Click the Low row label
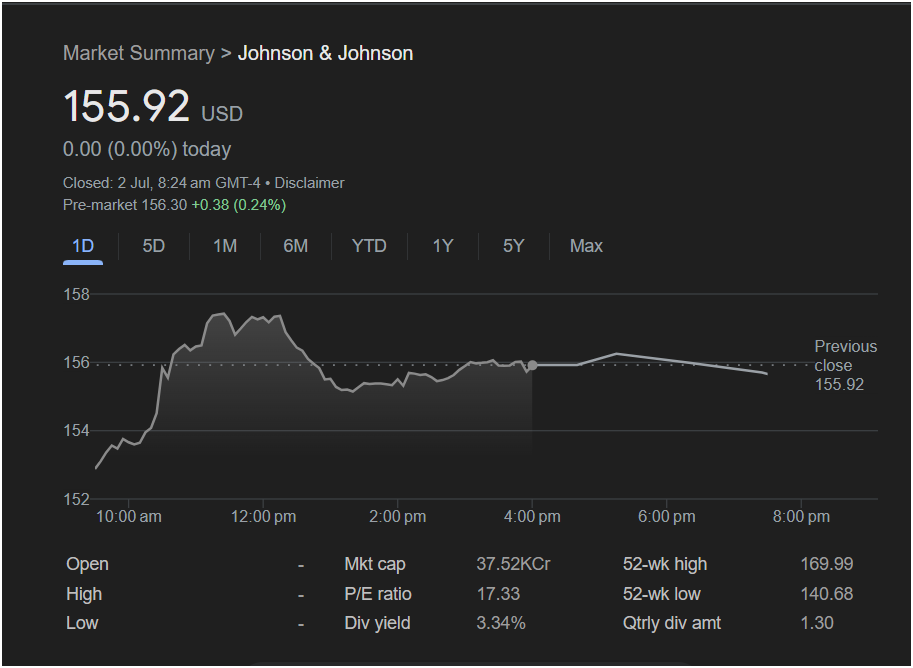The image size is (913, 668). click(x=82, y=623)
